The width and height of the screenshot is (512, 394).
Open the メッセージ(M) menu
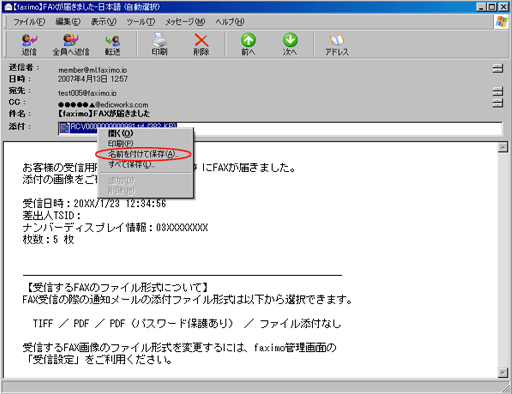coord(185,22)
